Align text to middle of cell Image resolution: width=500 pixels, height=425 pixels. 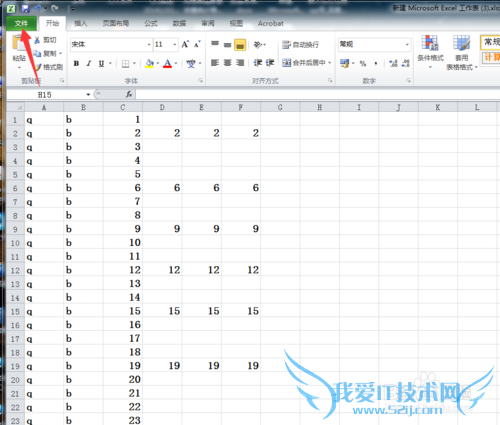point(227,44)
